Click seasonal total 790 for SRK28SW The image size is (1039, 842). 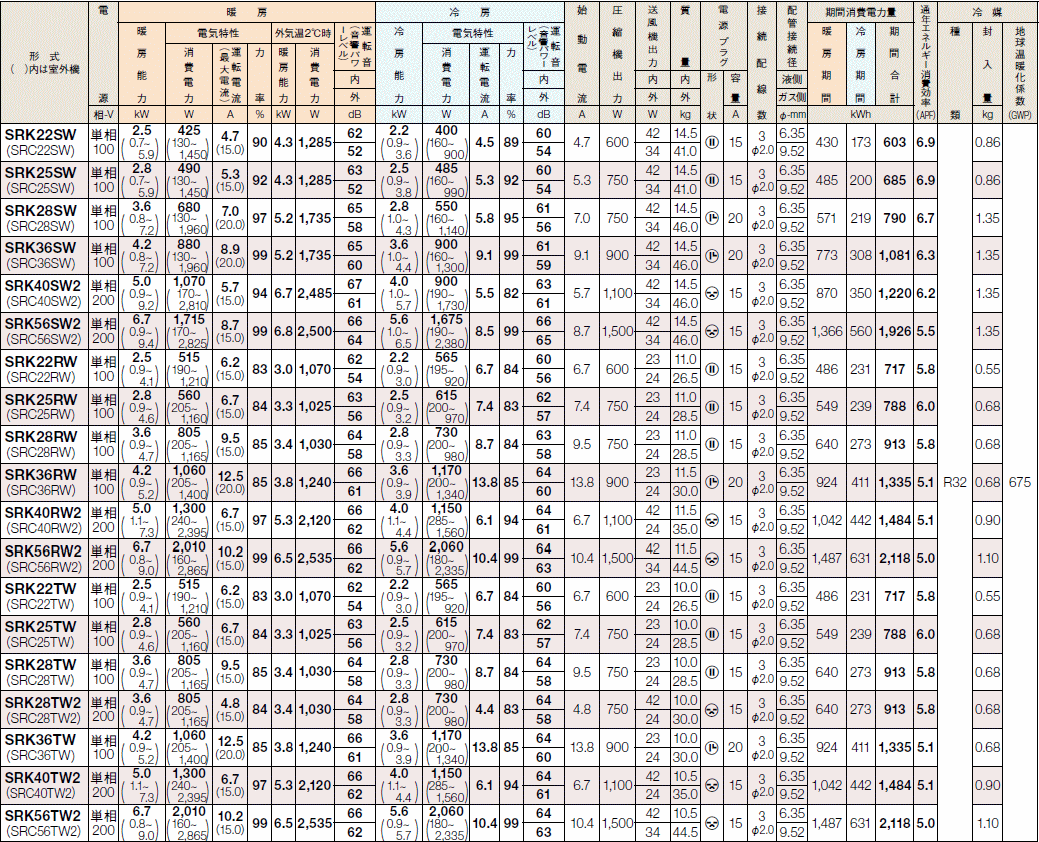point(895,218)
